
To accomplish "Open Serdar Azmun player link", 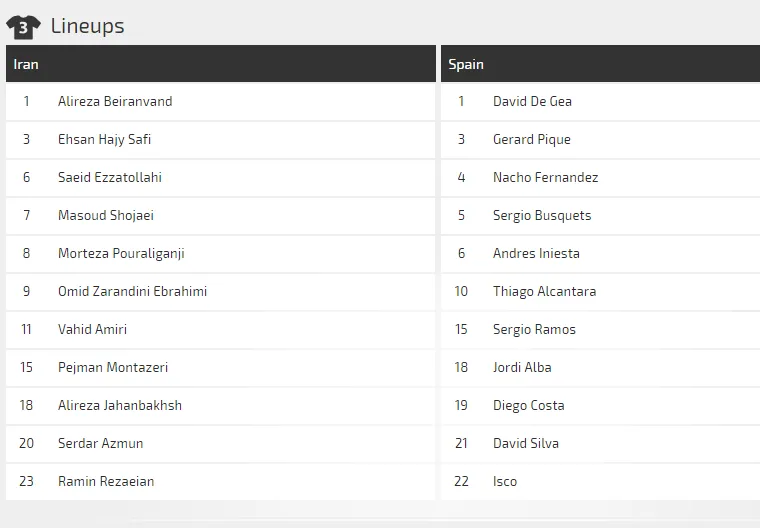I will click(x=100, y=443).
